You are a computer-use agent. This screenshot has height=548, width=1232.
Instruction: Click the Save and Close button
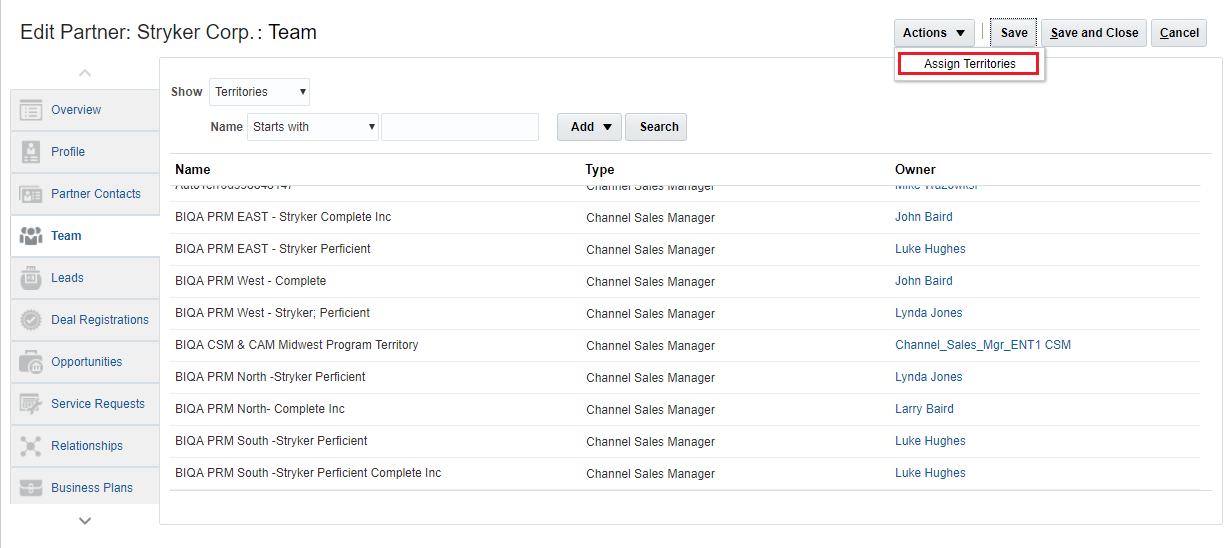pyautogui.click(x=1094, y=33)
